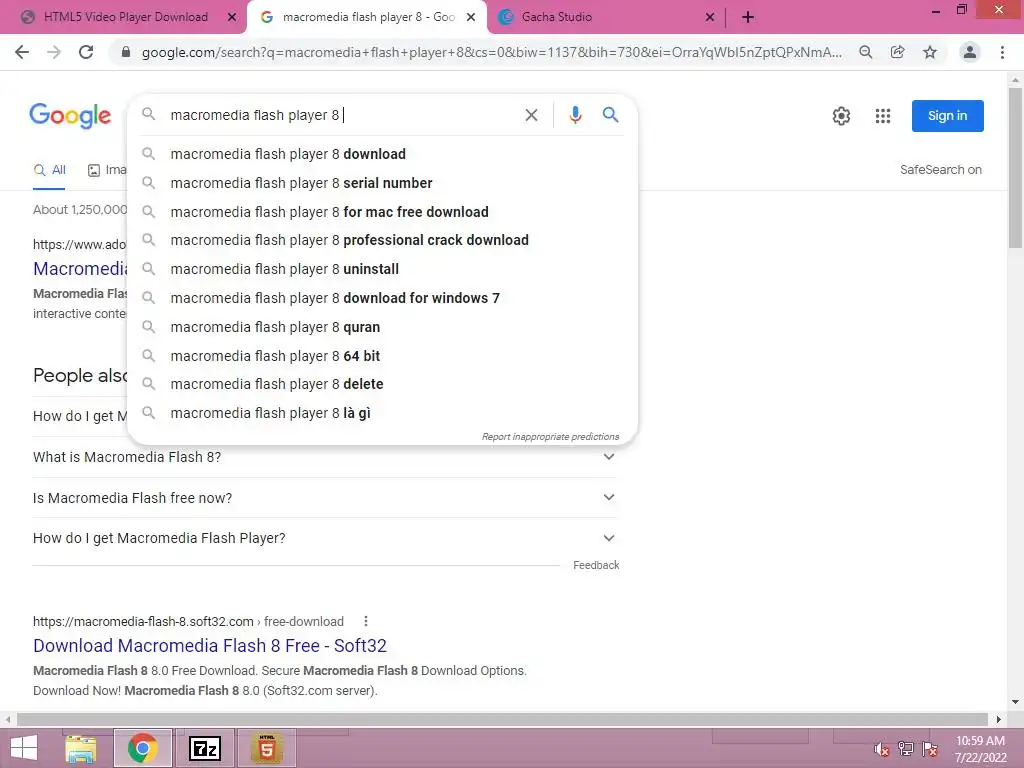Viewport: 1024px width, 768px height.
Task: Click the Google logo
Action: [x=71, y=116]
